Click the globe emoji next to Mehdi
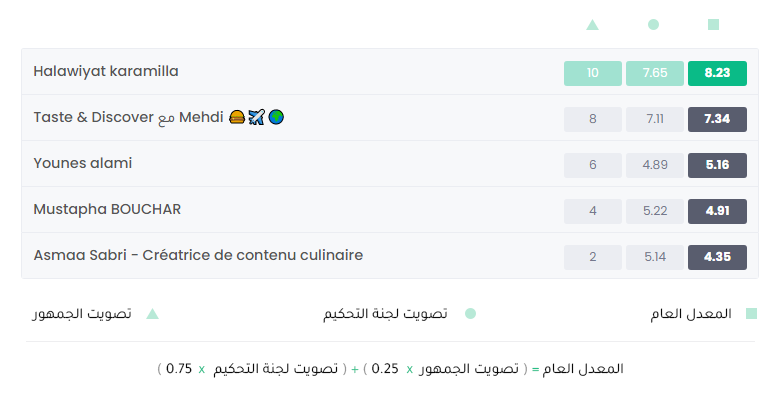 click(x=276, y=117)
